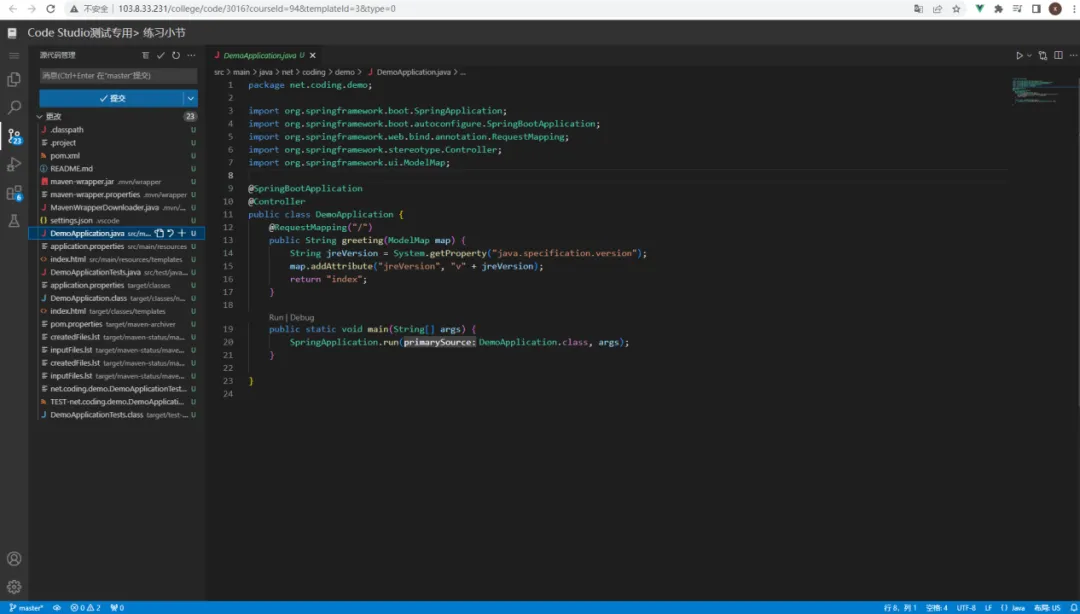The height and width of the screenshot is (614, 1080).
Task: Discard changes on DemoApplication.java row
Action: 170,234
